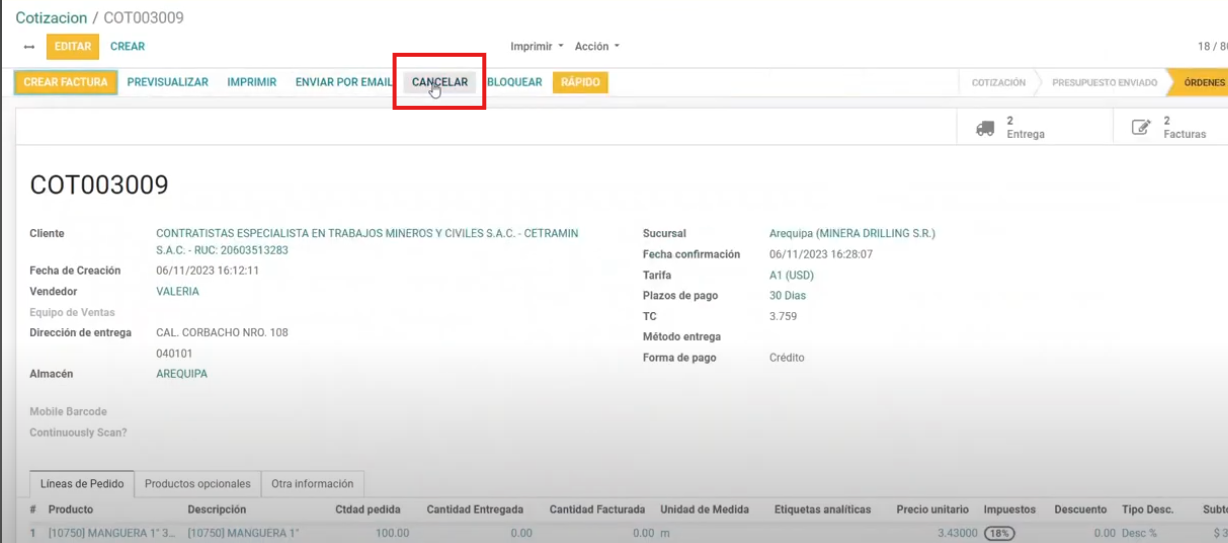Click the 18% tax tag
Screen dimensions: 1228x543
(x=1000, y=534)
